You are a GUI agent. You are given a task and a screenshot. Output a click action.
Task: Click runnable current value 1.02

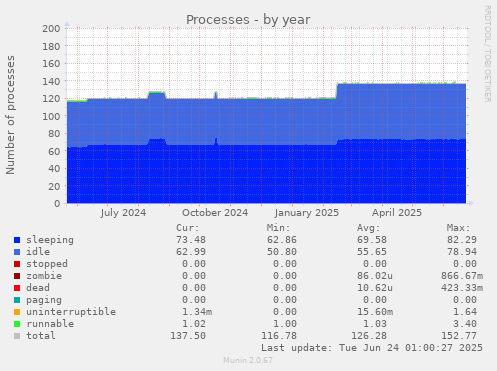(194, 324)
